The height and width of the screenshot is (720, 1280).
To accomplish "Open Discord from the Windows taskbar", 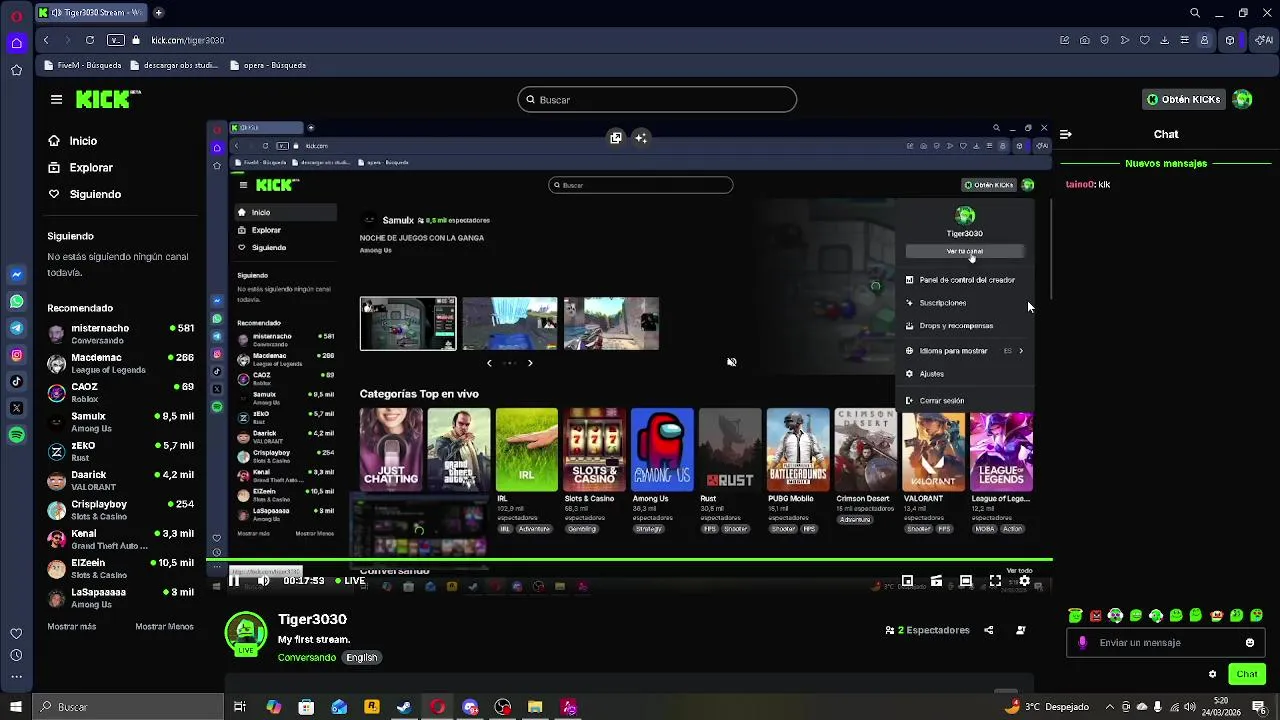I will point(470,707).
